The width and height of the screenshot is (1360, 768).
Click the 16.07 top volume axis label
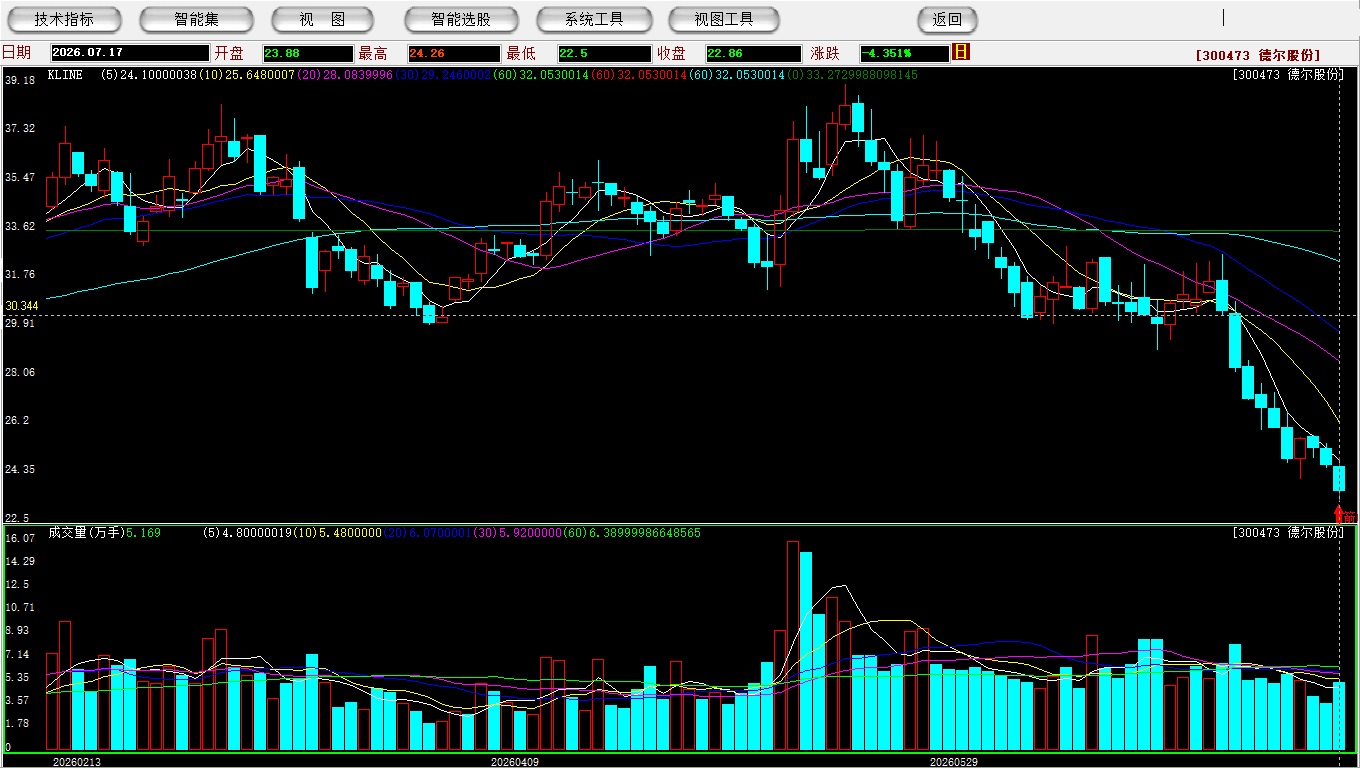tap(20, 538)
